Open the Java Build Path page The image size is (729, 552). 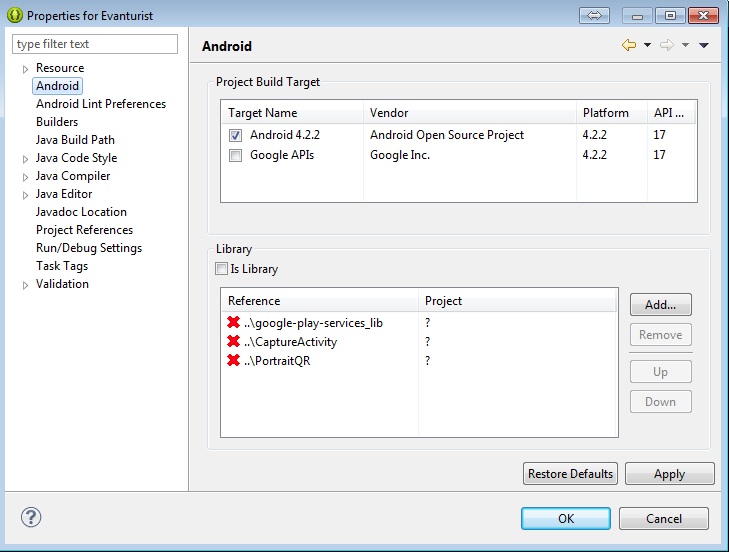pyautogui.click(x=75, y=140)
